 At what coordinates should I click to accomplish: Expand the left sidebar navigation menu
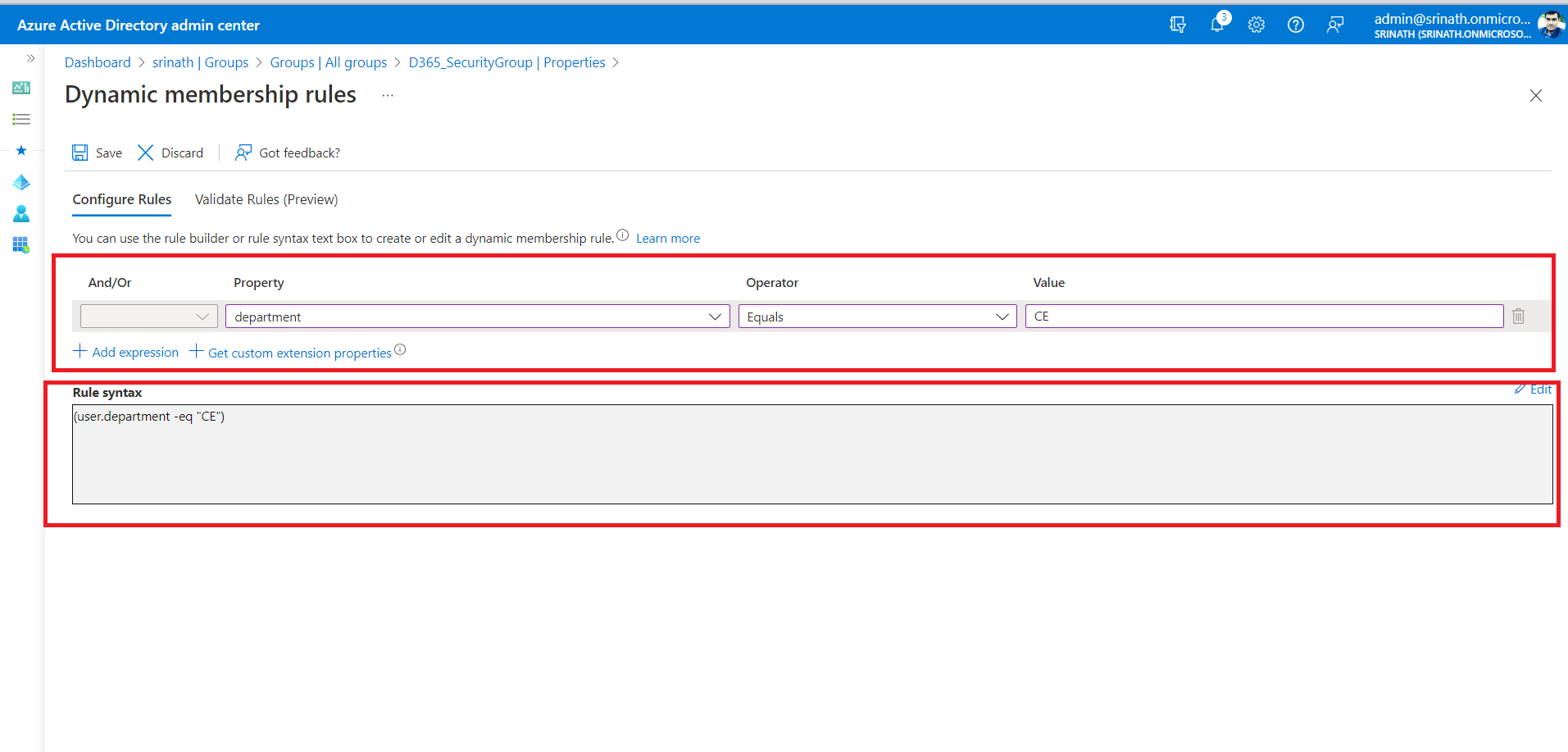pyautogui.click(x=30, y=58)
